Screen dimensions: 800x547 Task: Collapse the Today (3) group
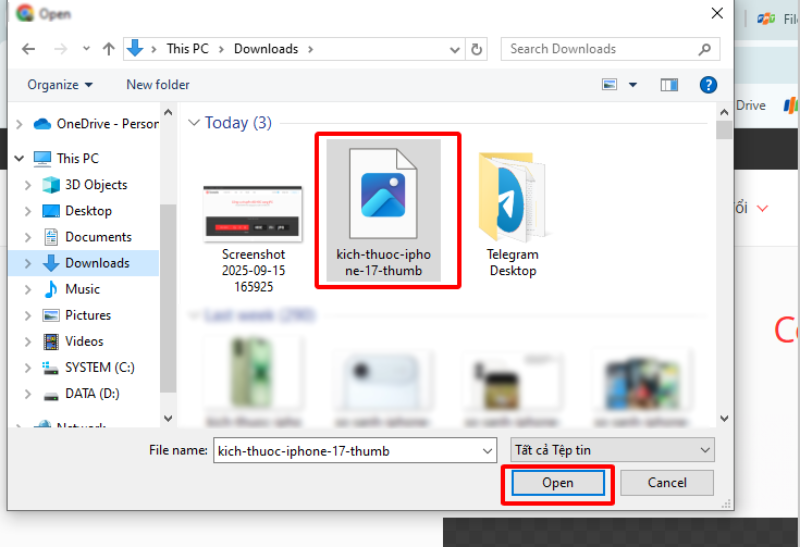pyautogui.click(x=194, y=122)
